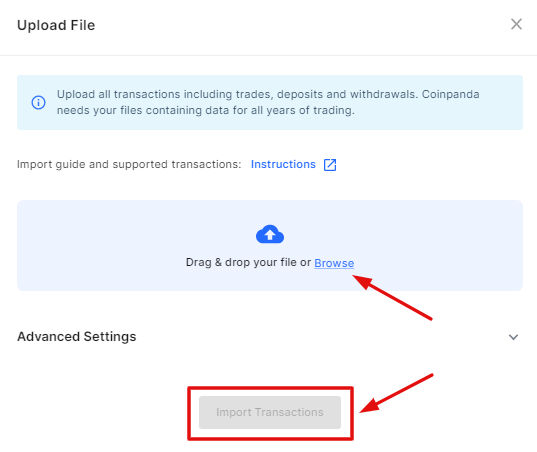Close the Upload File dialog
Screen dimensions: 537x452
click(516, 24)
